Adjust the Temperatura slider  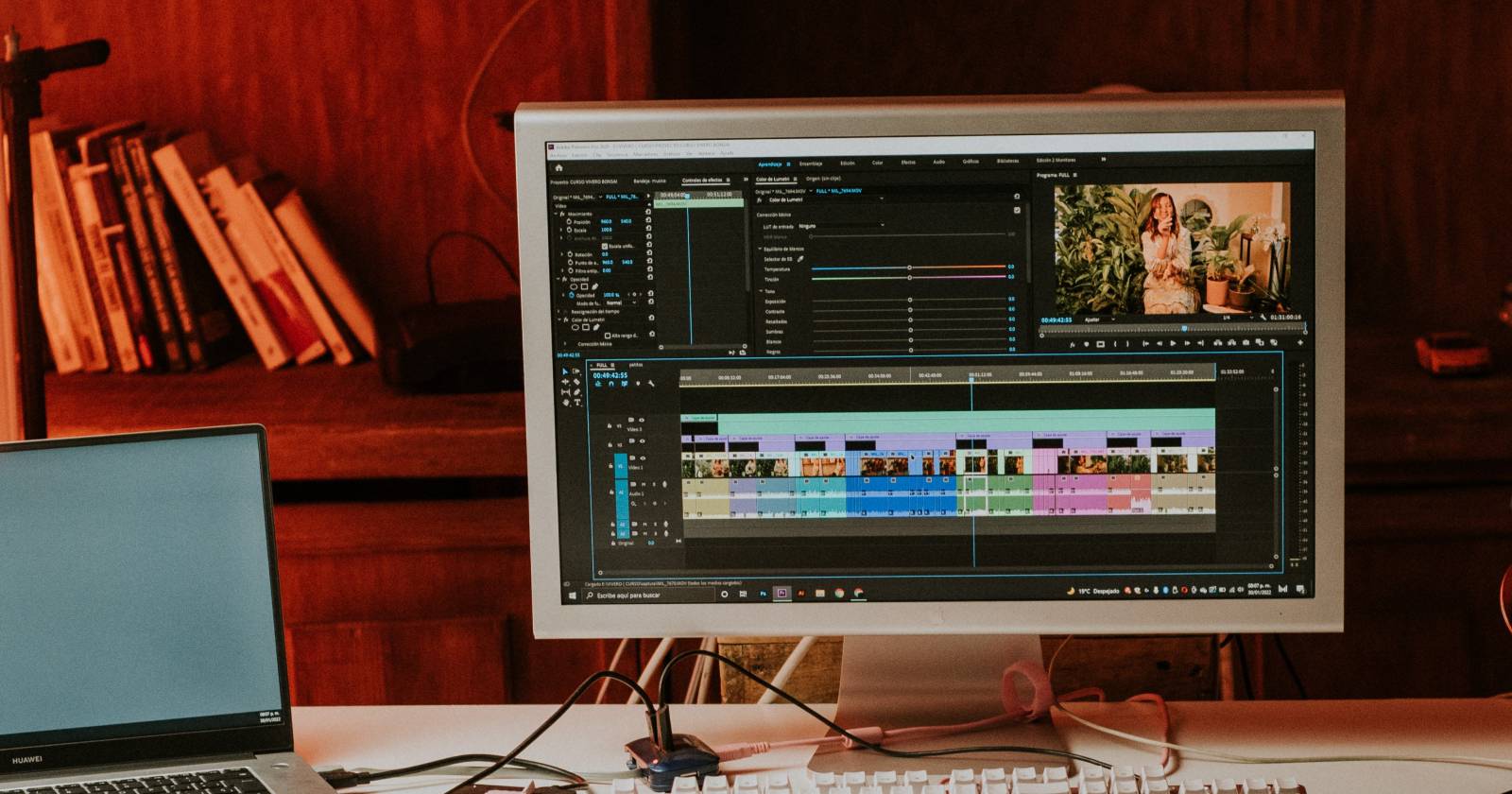click(908, 268)
